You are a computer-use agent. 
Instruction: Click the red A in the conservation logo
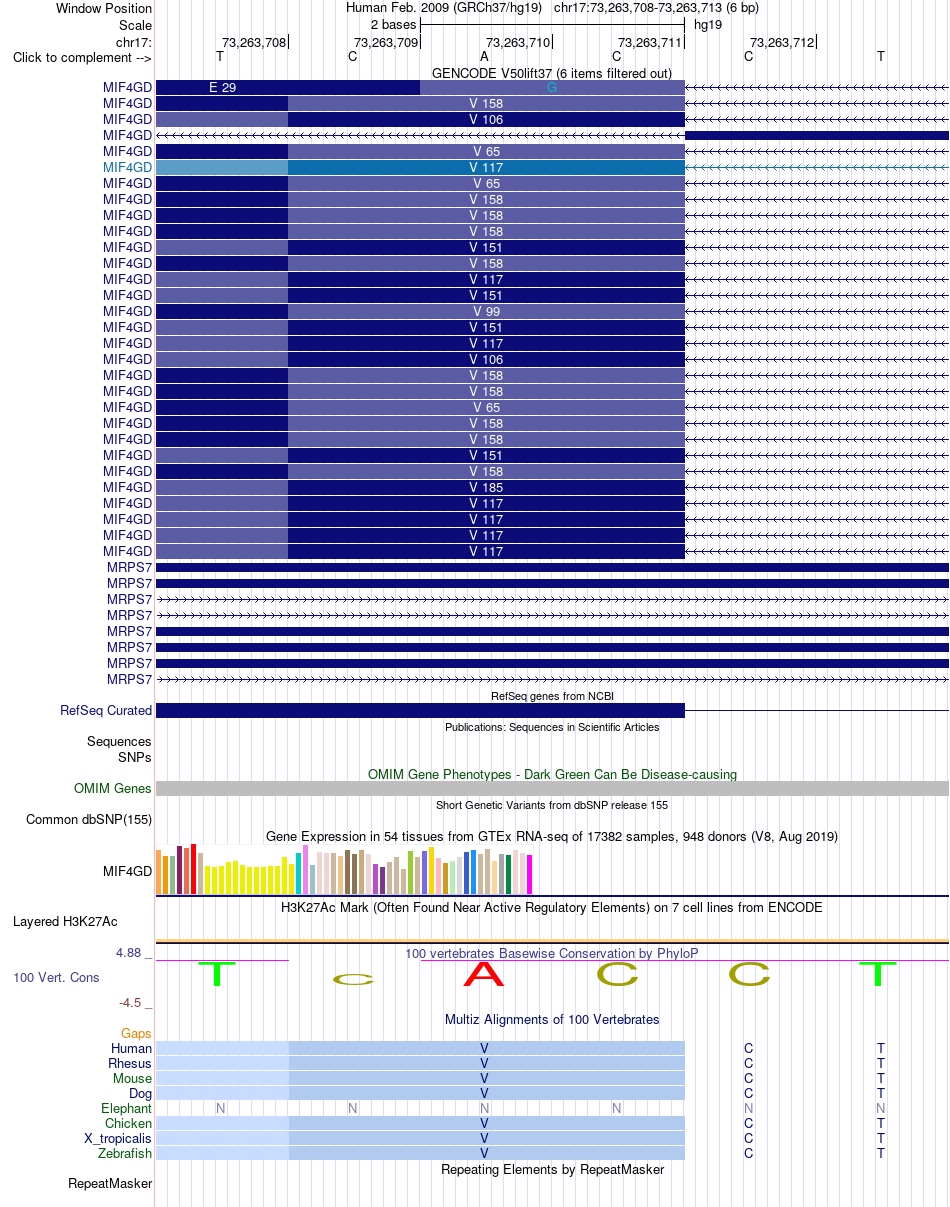tap(484, 974)
